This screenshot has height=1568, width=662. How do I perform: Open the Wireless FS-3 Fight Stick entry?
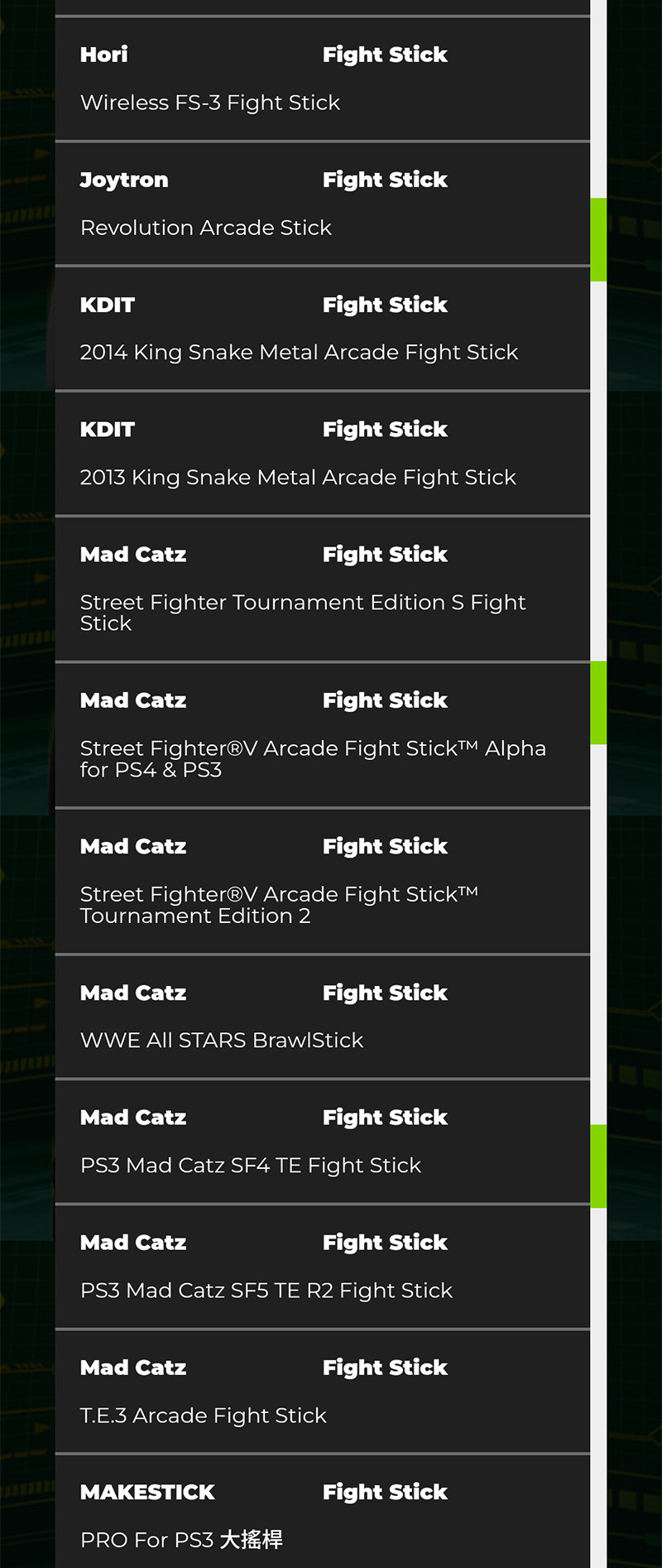[x=210, y=103]
